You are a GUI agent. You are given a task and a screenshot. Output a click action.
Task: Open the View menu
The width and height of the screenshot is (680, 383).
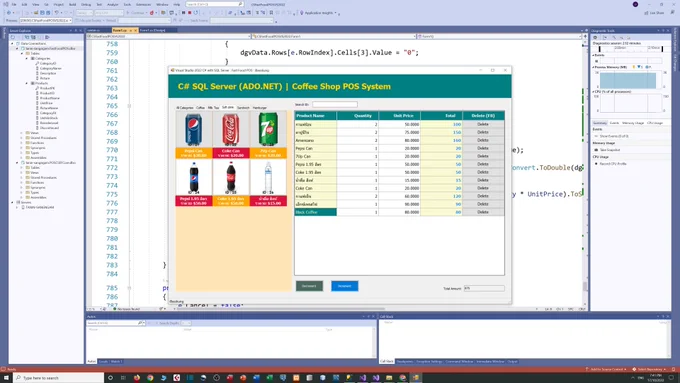(36, 4)
